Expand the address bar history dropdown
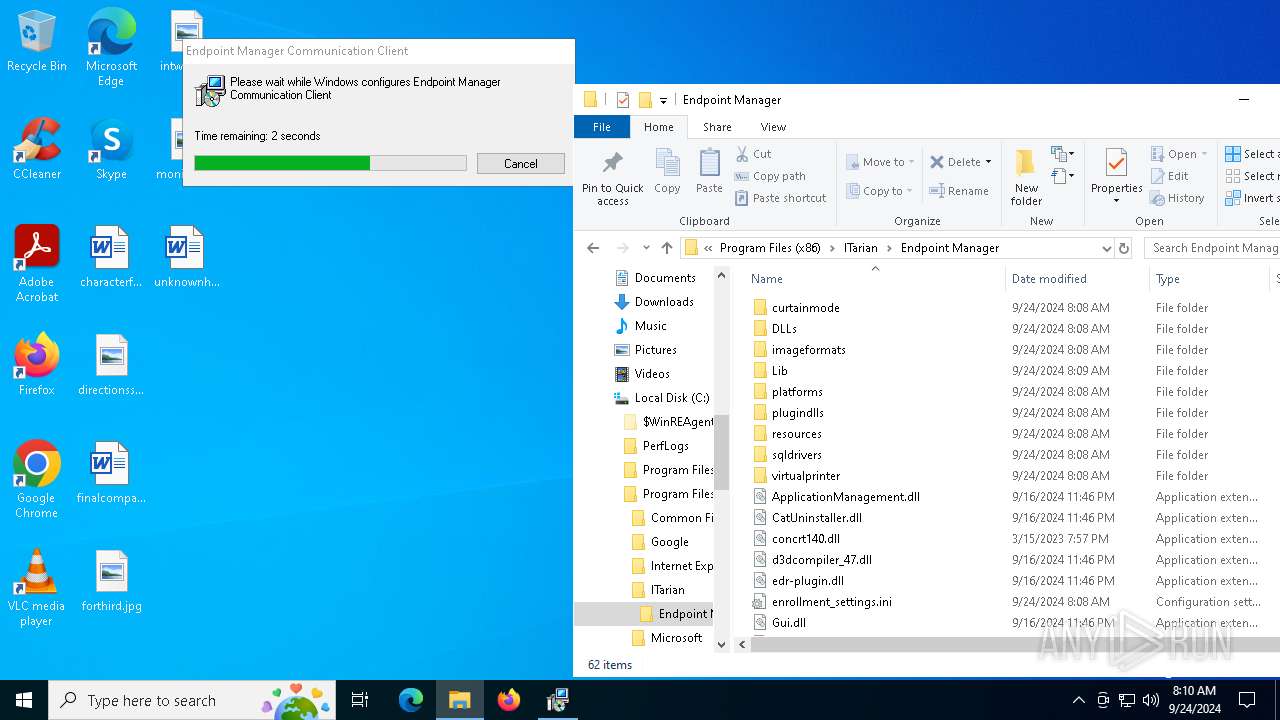This screenshot has height=720, width=1280. (1106, 248)
